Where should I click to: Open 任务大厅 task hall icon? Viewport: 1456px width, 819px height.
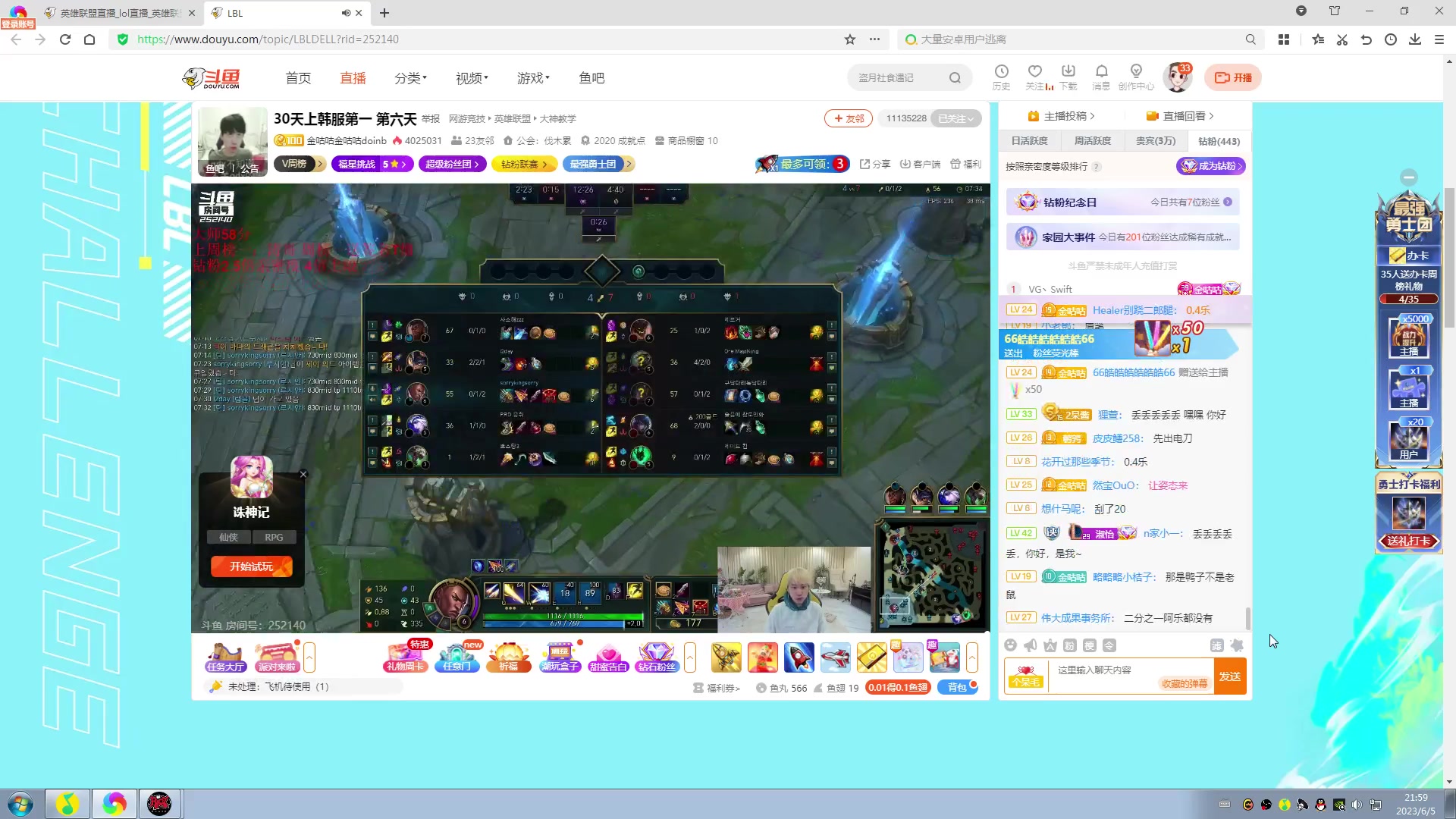tap(225, 657)
